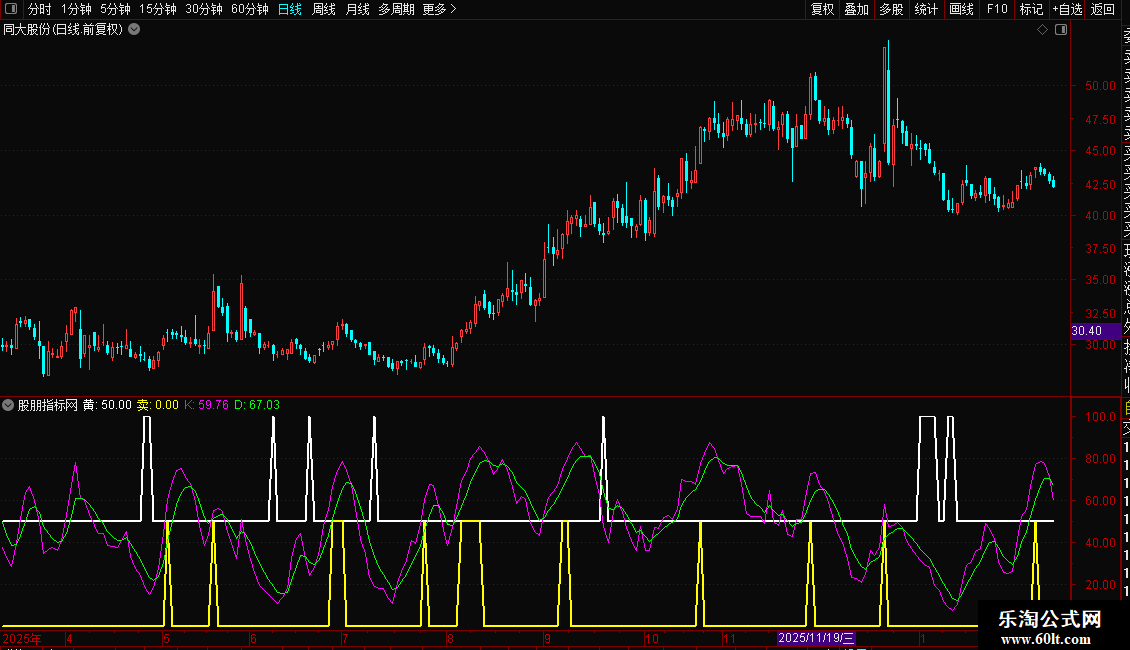Click the 黄: 50.00 indicator value
This screenshot has width=1130, height=650.
pos(107,405)
